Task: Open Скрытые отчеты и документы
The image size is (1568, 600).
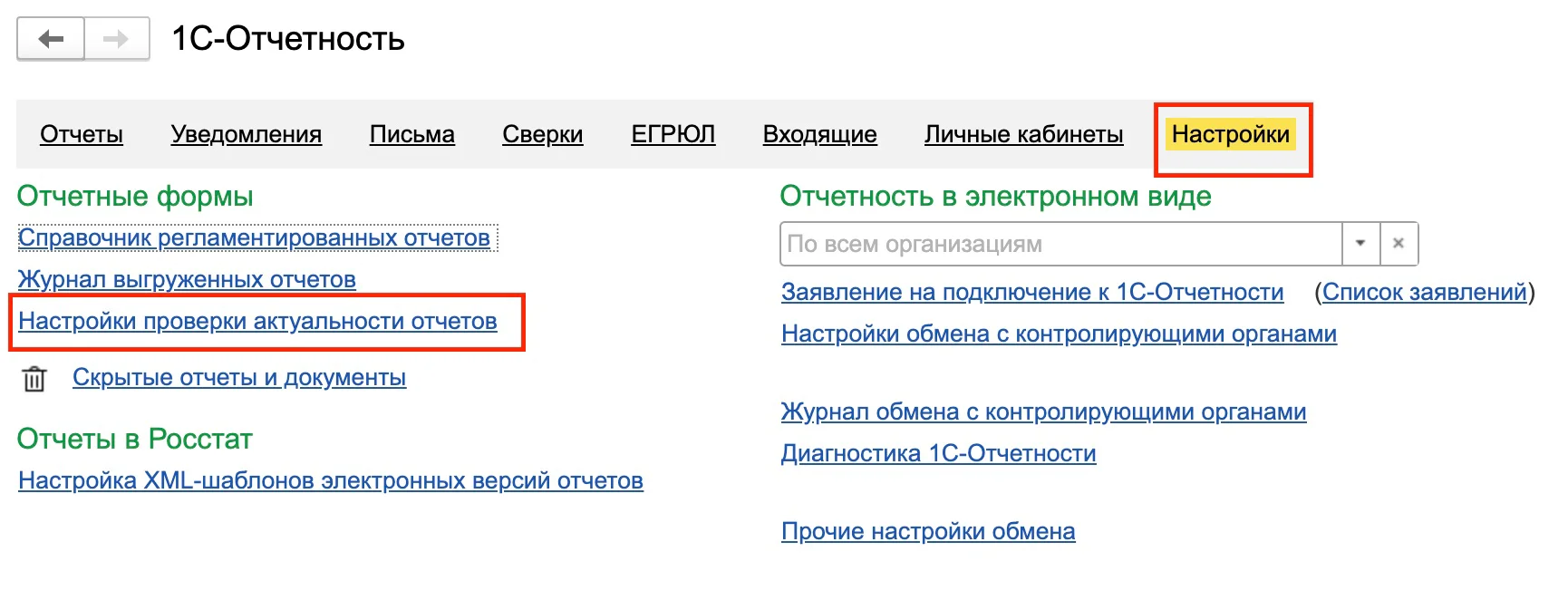Action: (x=239, y=377)
